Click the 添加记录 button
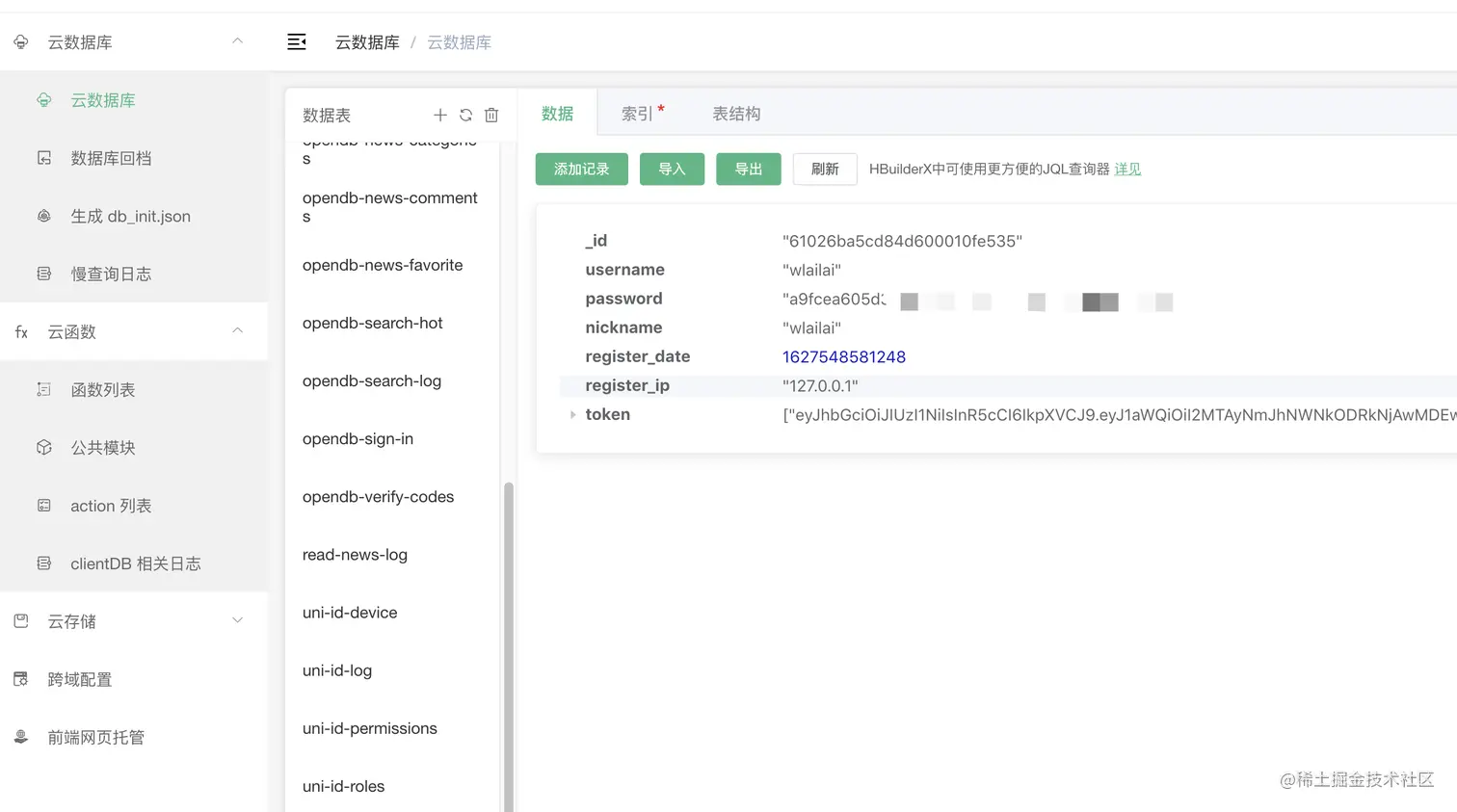This screenshot has width=1457, height=812. click(582, 169)
